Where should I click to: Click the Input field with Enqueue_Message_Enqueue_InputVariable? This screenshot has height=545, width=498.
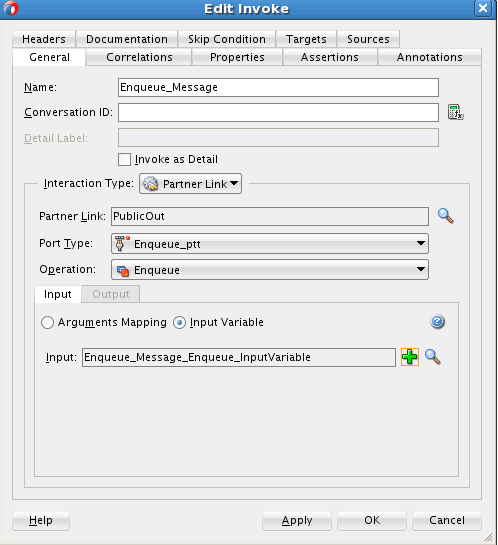[x=239, y=357]
